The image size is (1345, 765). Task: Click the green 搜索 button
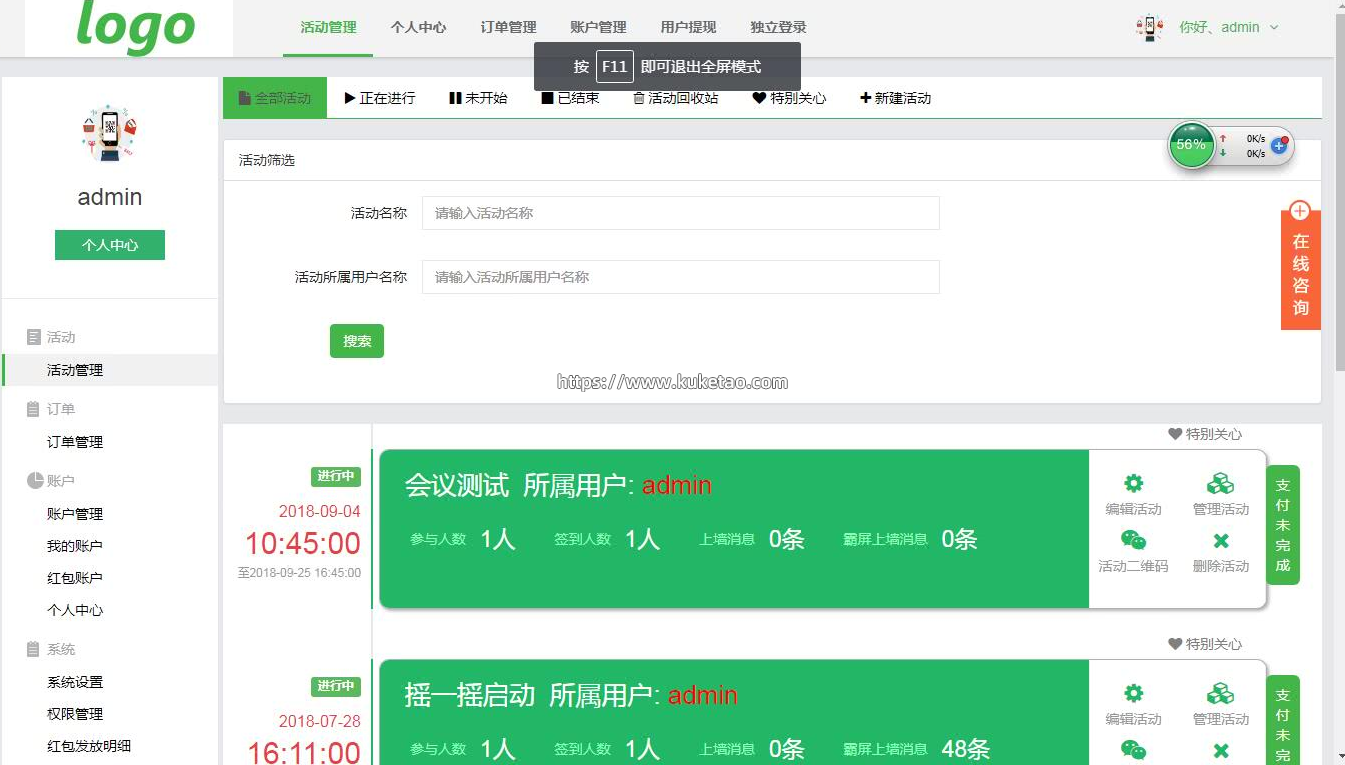click(x=357, y=341)
